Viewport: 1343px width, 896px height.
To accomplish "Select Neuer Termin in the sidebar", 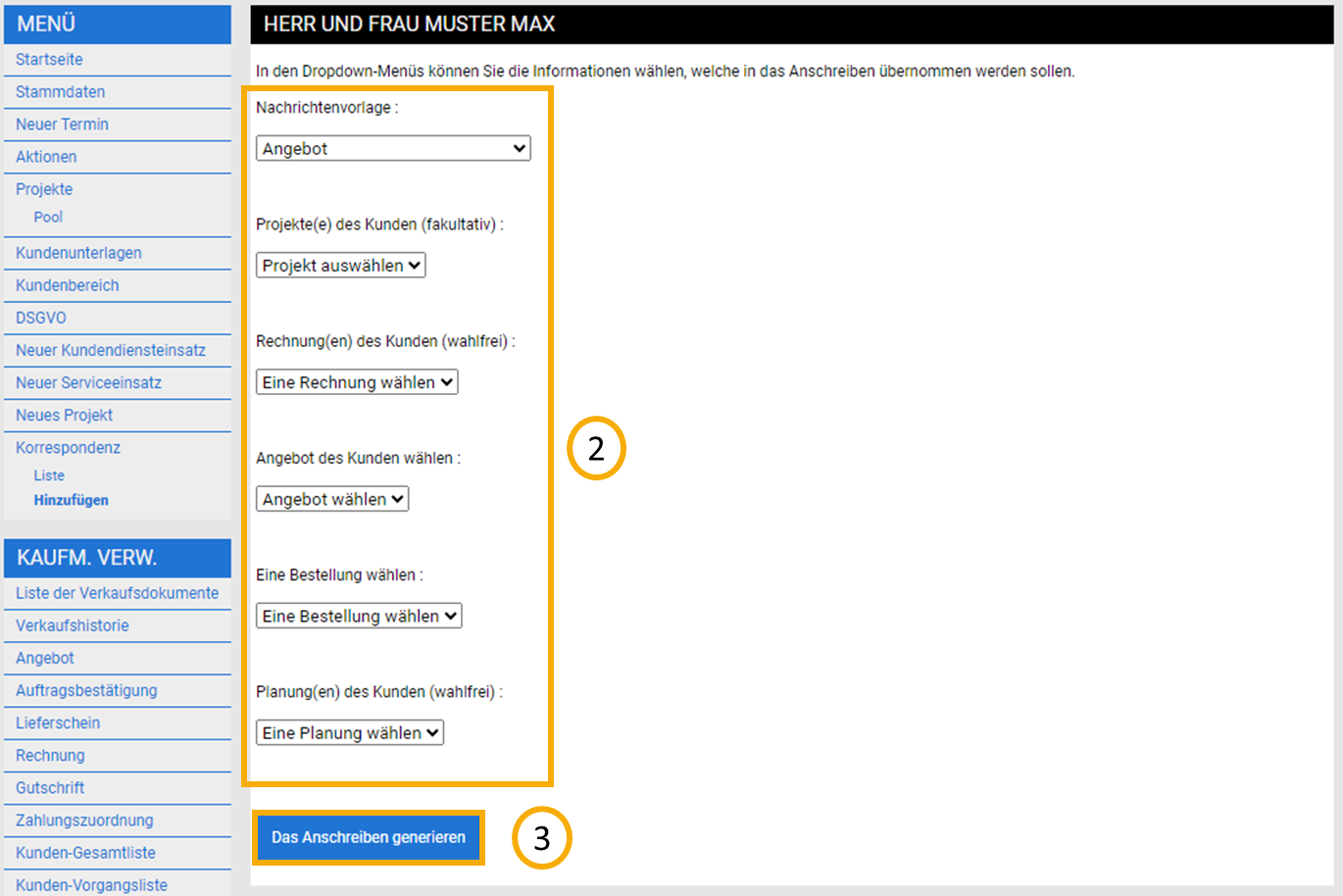I will pos(62,124).
